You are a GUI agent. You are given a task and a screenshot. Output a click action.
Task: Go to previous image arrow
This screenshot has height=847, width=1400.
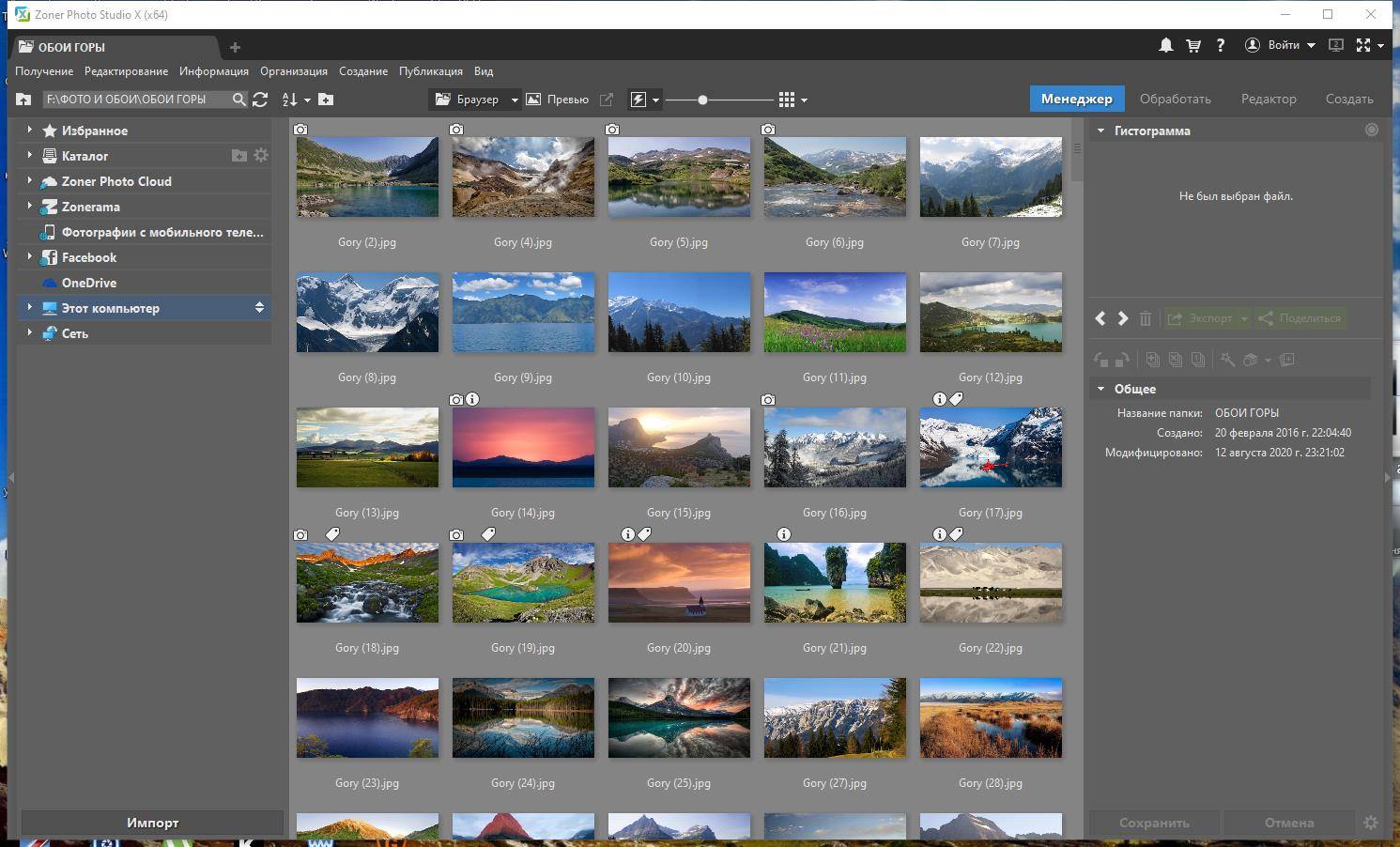(x=1100, y=318)
